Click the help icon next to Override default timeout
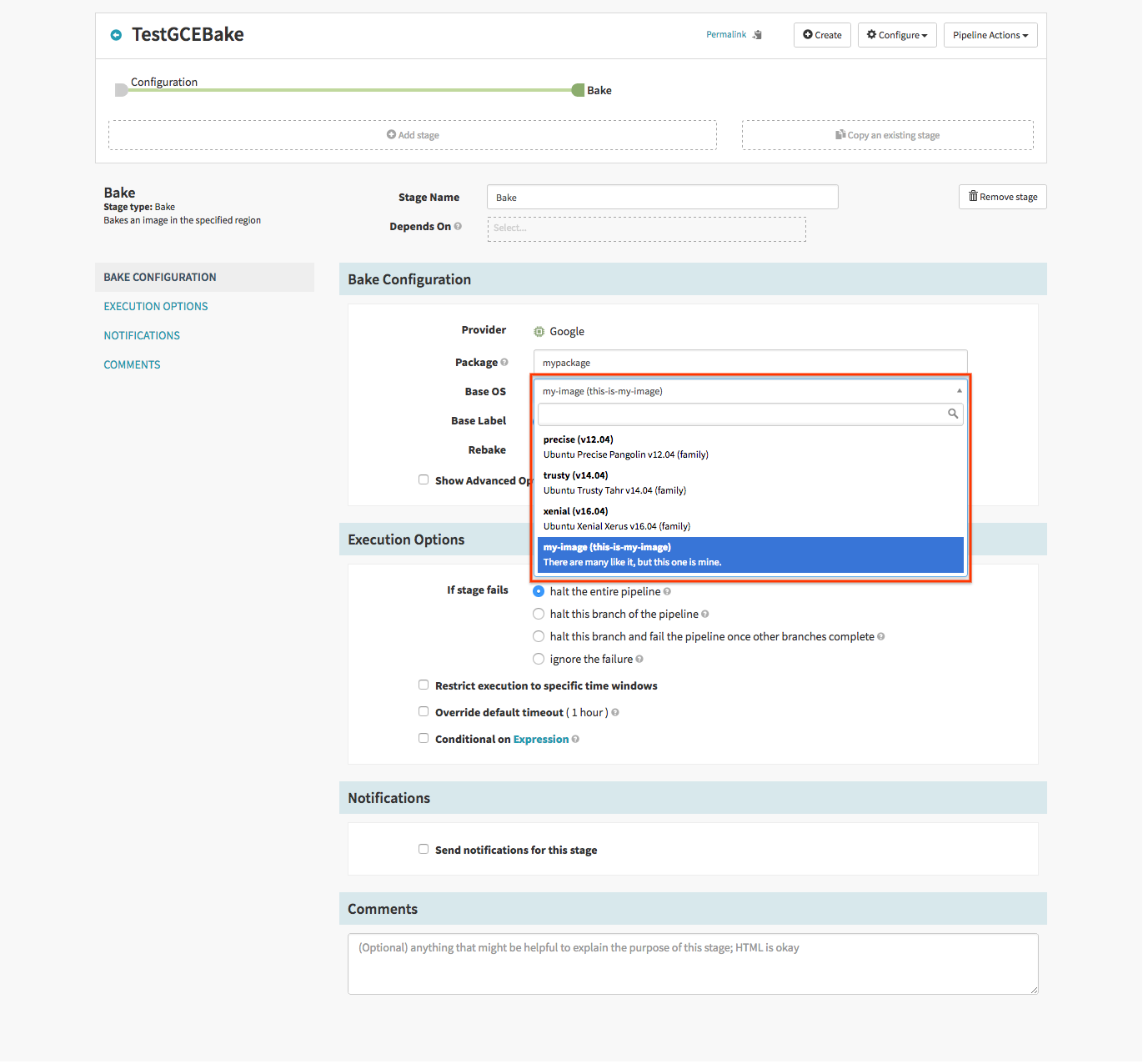This screenshot has width=1143, height=1064. pyautogui.click(x=615, y=712)
